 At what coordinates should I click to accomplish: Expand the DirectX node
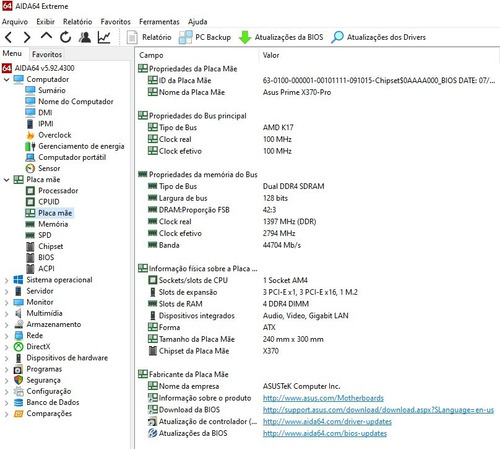(6, 347)
